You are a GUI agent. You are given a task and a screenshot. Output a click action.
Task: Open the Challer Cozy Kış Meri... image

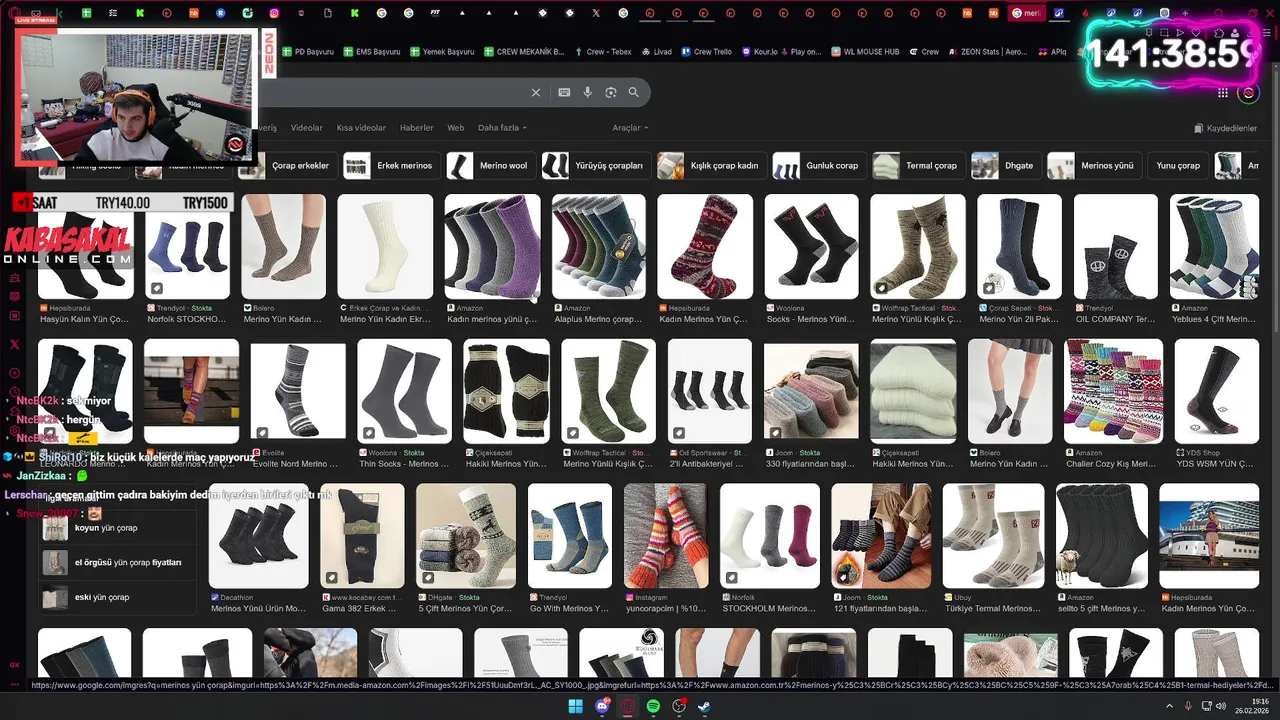[x=1113, y=391]
